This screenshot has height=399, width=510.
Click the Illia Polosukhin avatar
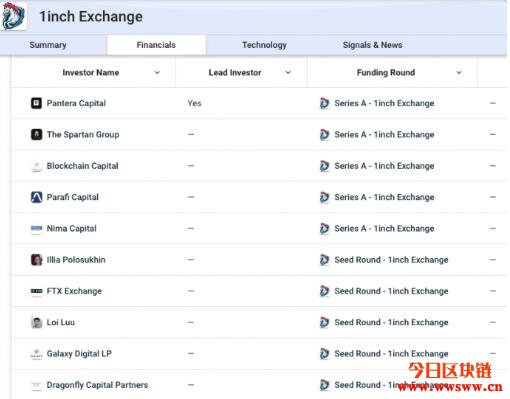[36, 260]
